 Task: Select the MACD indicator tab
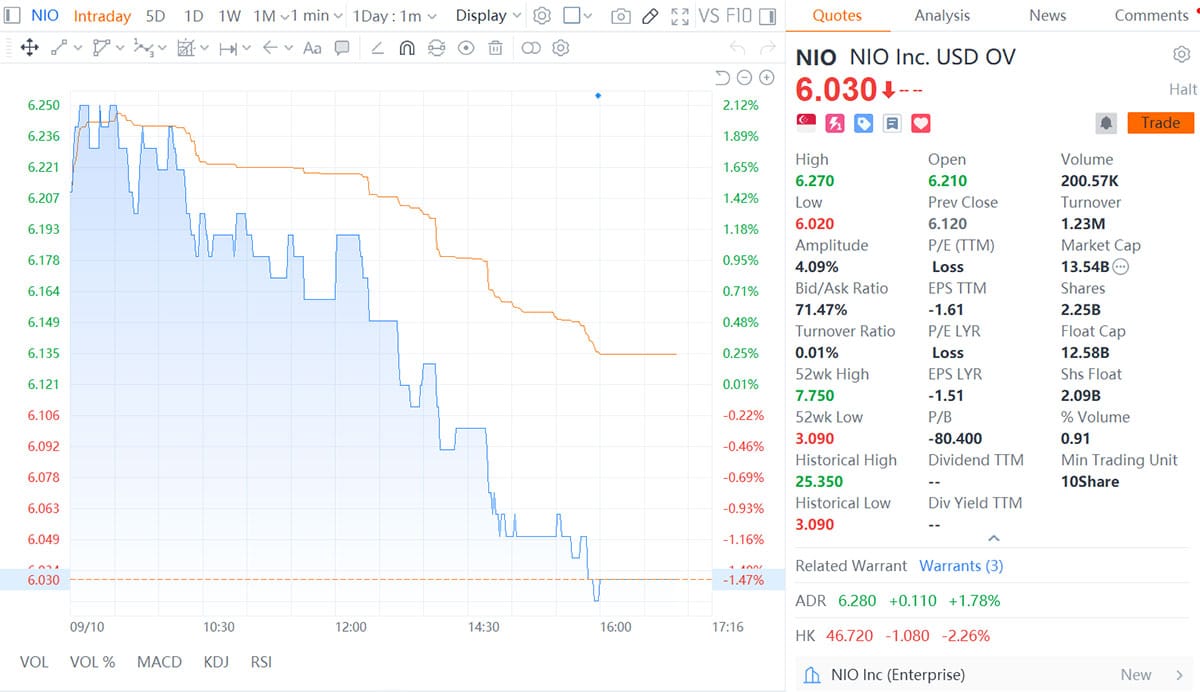(x=159, y=662)
